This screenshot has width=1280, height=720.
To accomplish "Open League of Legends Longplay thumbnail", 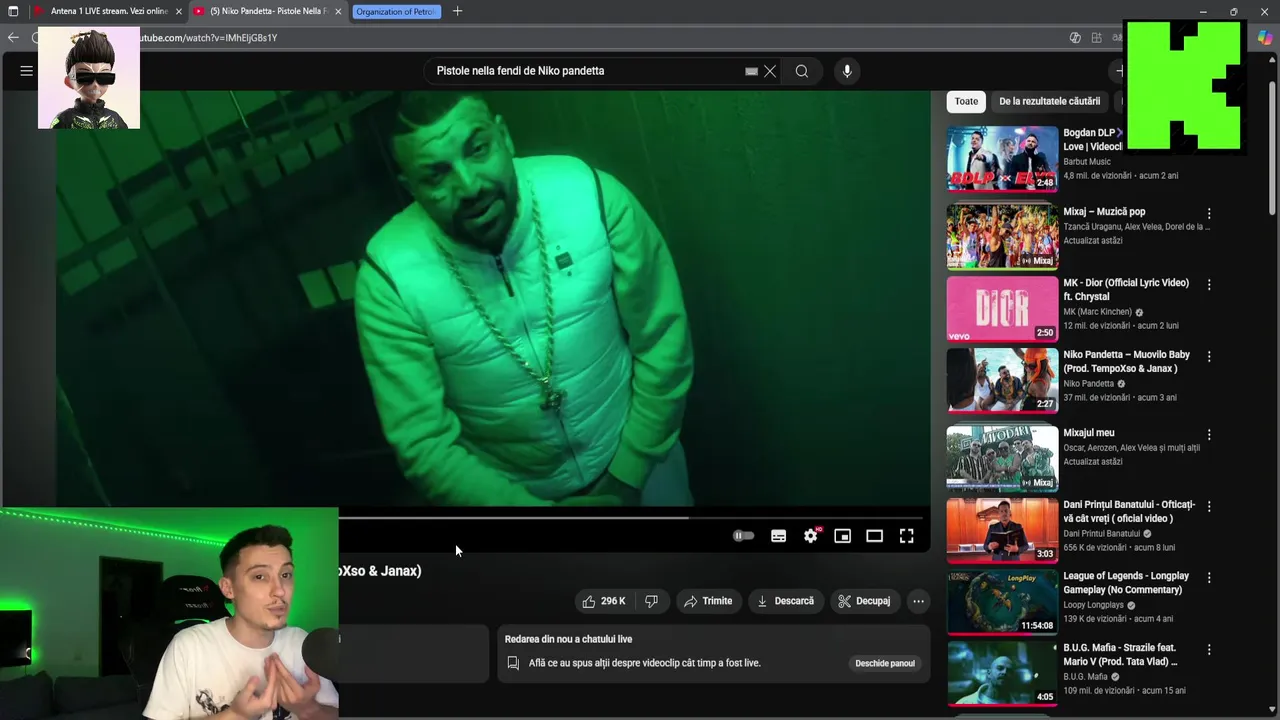I will (1002, 602).
